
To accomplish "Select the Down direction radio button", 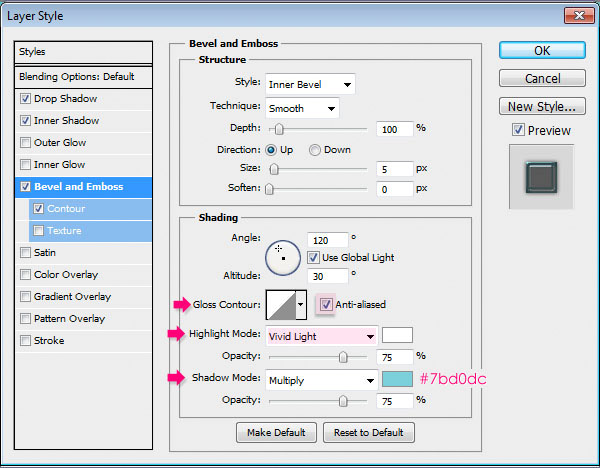I will coord(315,150).
